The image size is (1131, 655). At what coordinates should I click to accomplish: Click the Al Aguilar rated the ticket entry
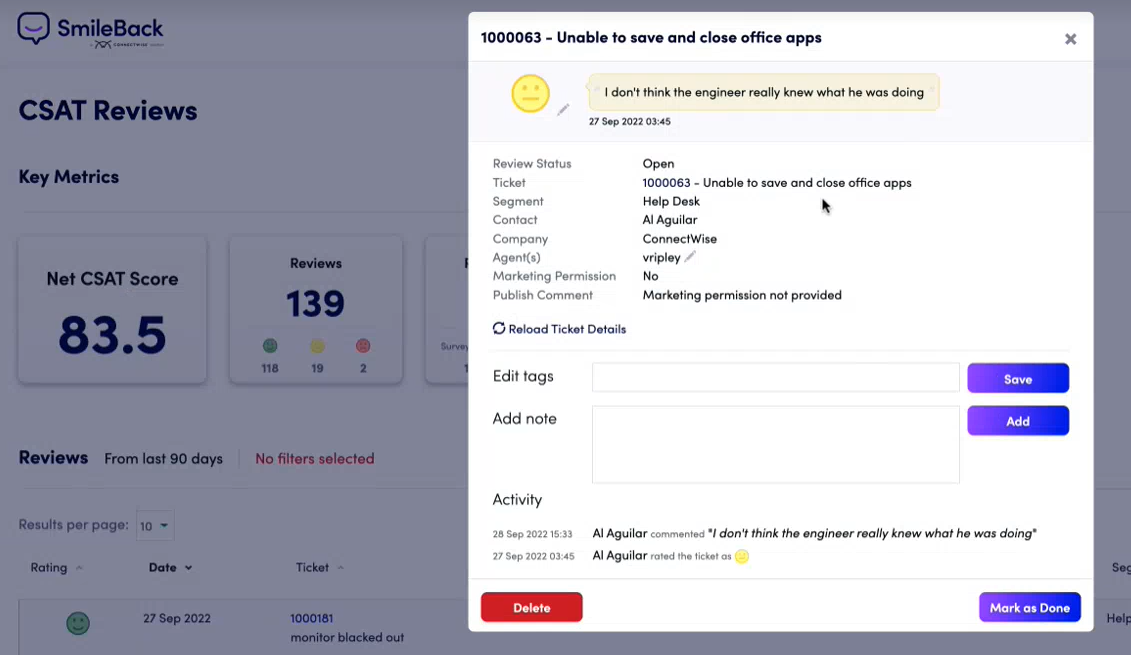pyautogui.click(x=671, y=556)
